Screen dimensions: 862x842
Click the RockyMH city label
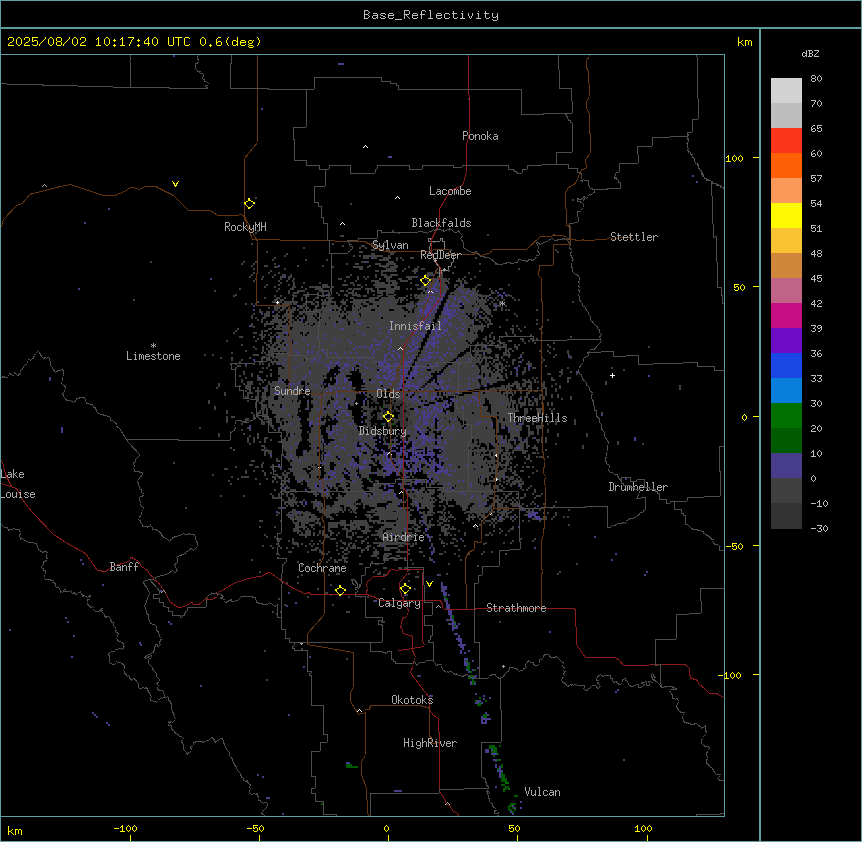[245, 227]
